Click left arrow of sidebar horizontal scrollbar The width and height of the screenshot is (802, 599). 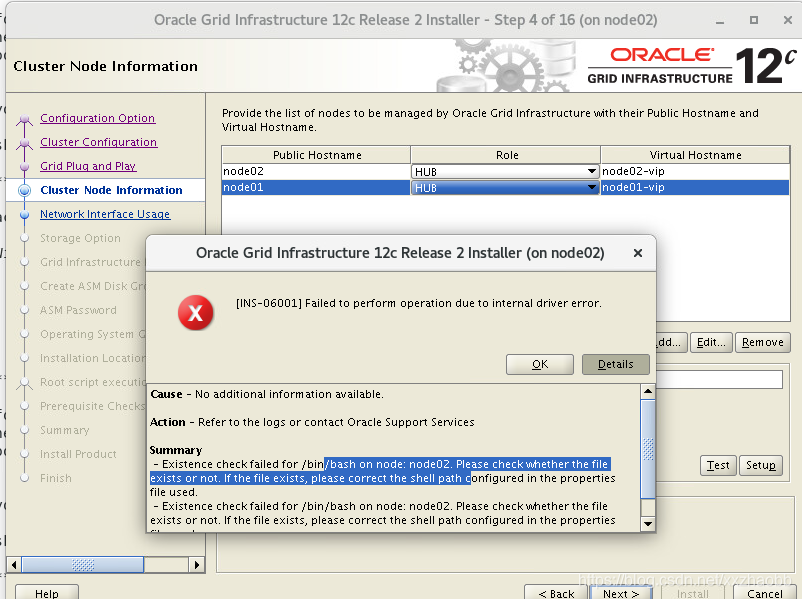coord(14,565)
